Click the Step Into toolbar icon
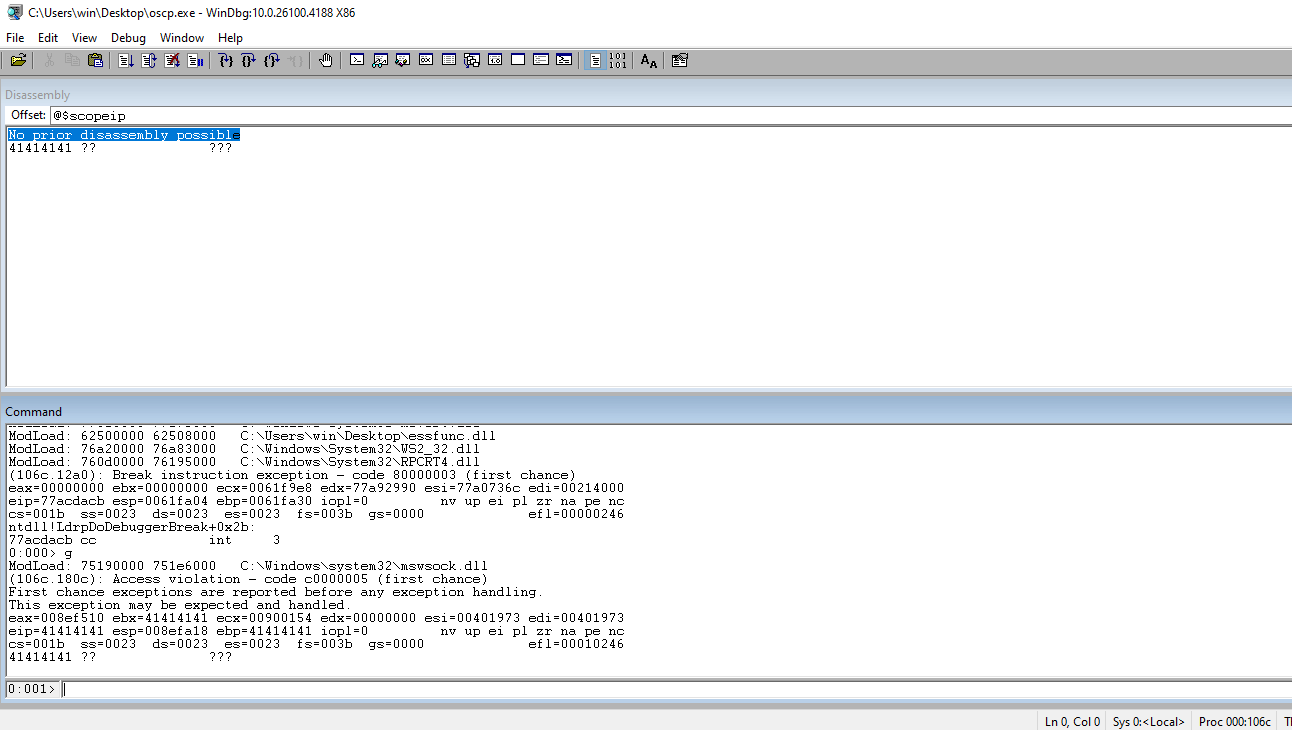 click(226, 61)
